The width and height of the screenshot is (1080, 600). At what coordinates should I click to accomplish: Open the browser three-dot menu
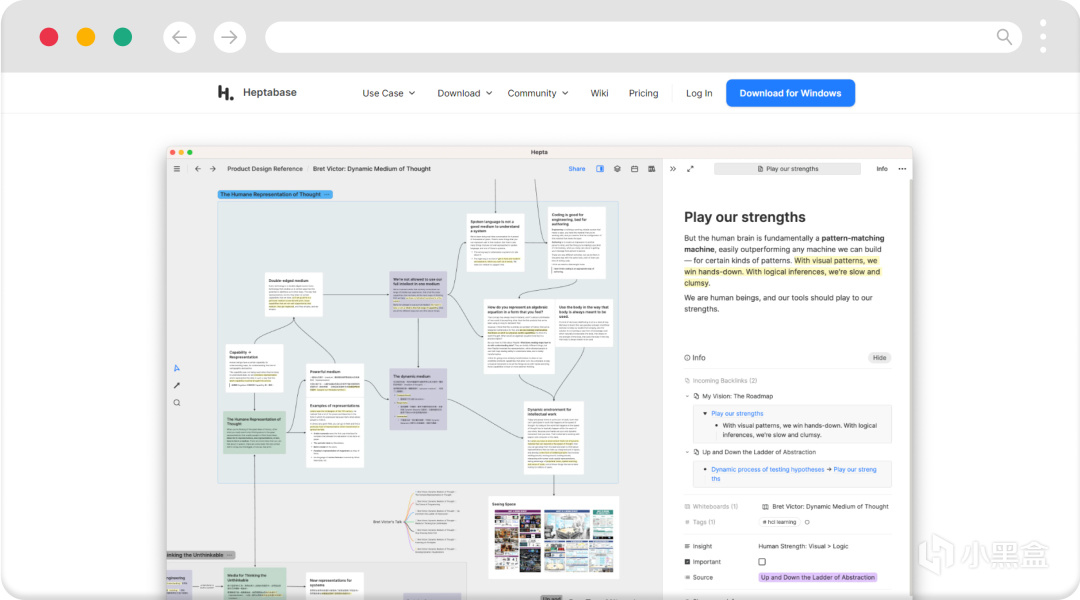1043,37
